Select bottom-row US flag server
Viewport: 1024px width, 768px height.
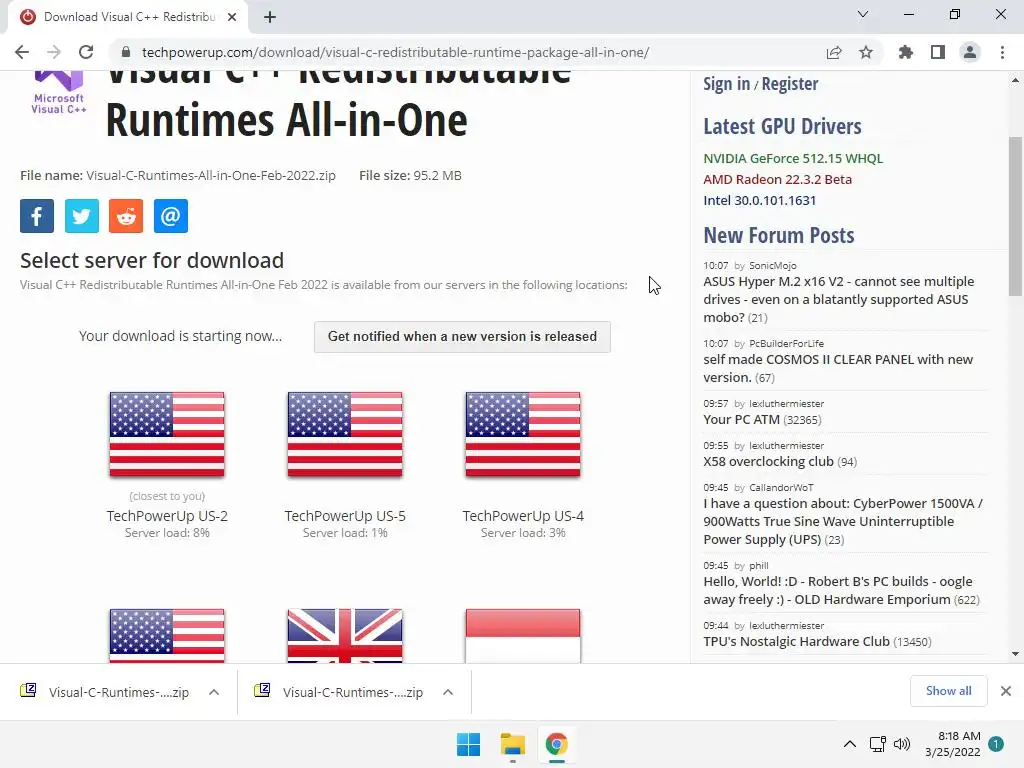[x=167, y=635]
